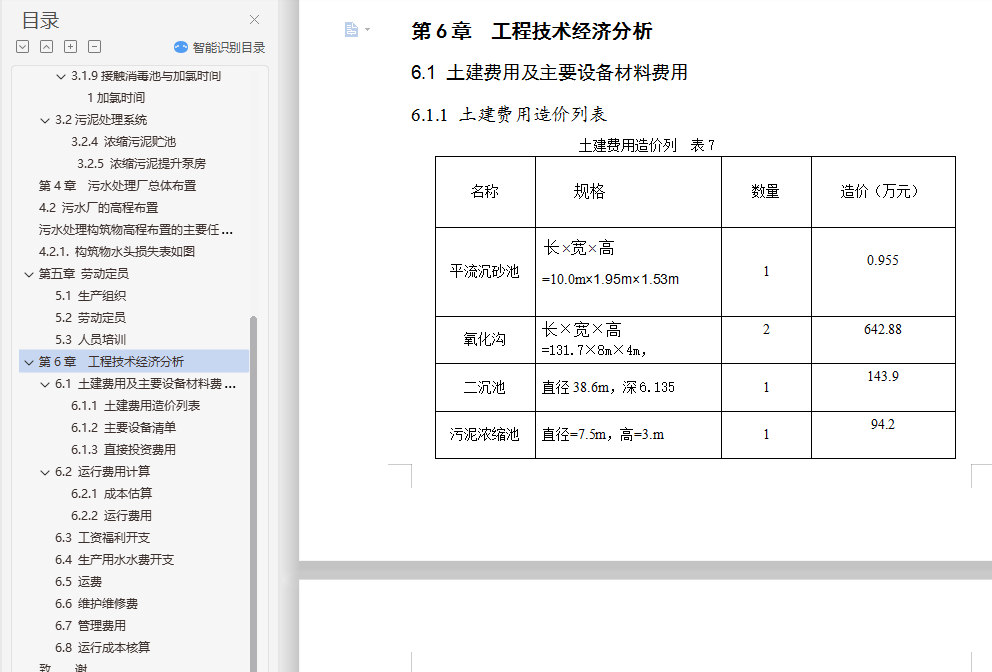The width and height of the screenshot is (992, 672).
Task: Click the 名称 table header cell
Action: (x=485, y=191)
